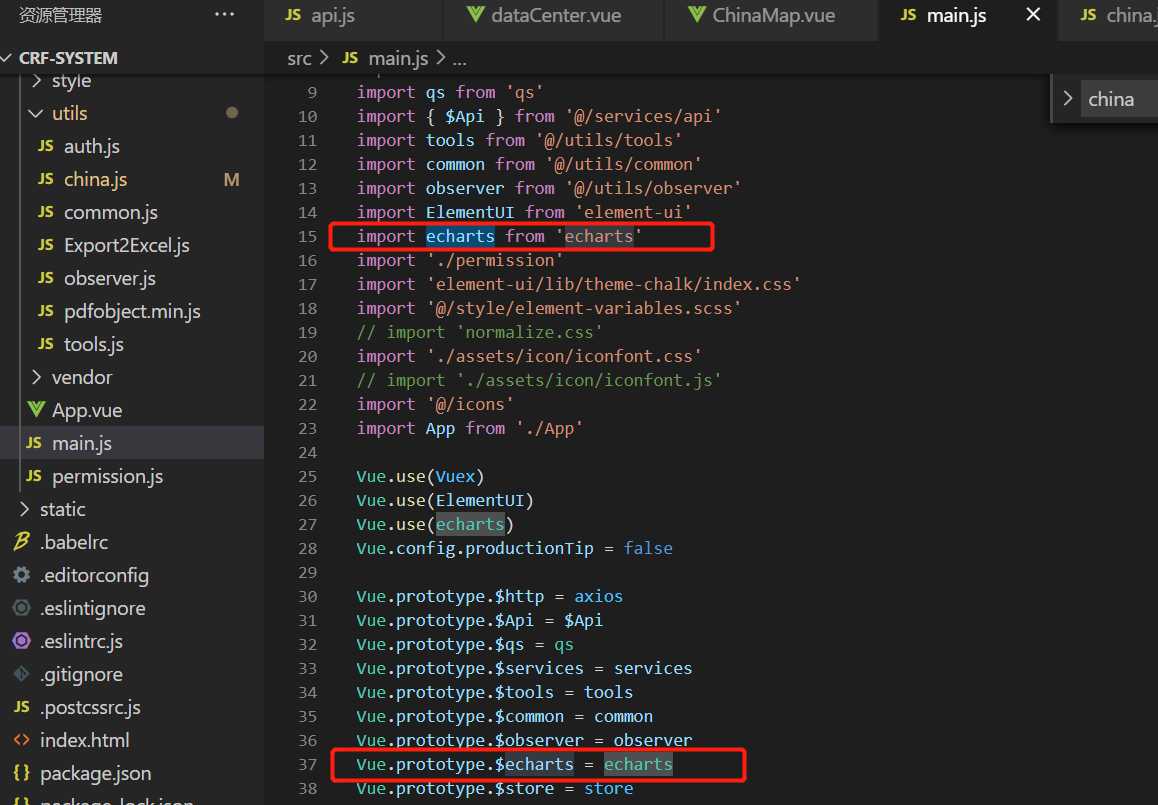
Task: Open the .gitignore file
Action: 81,674
